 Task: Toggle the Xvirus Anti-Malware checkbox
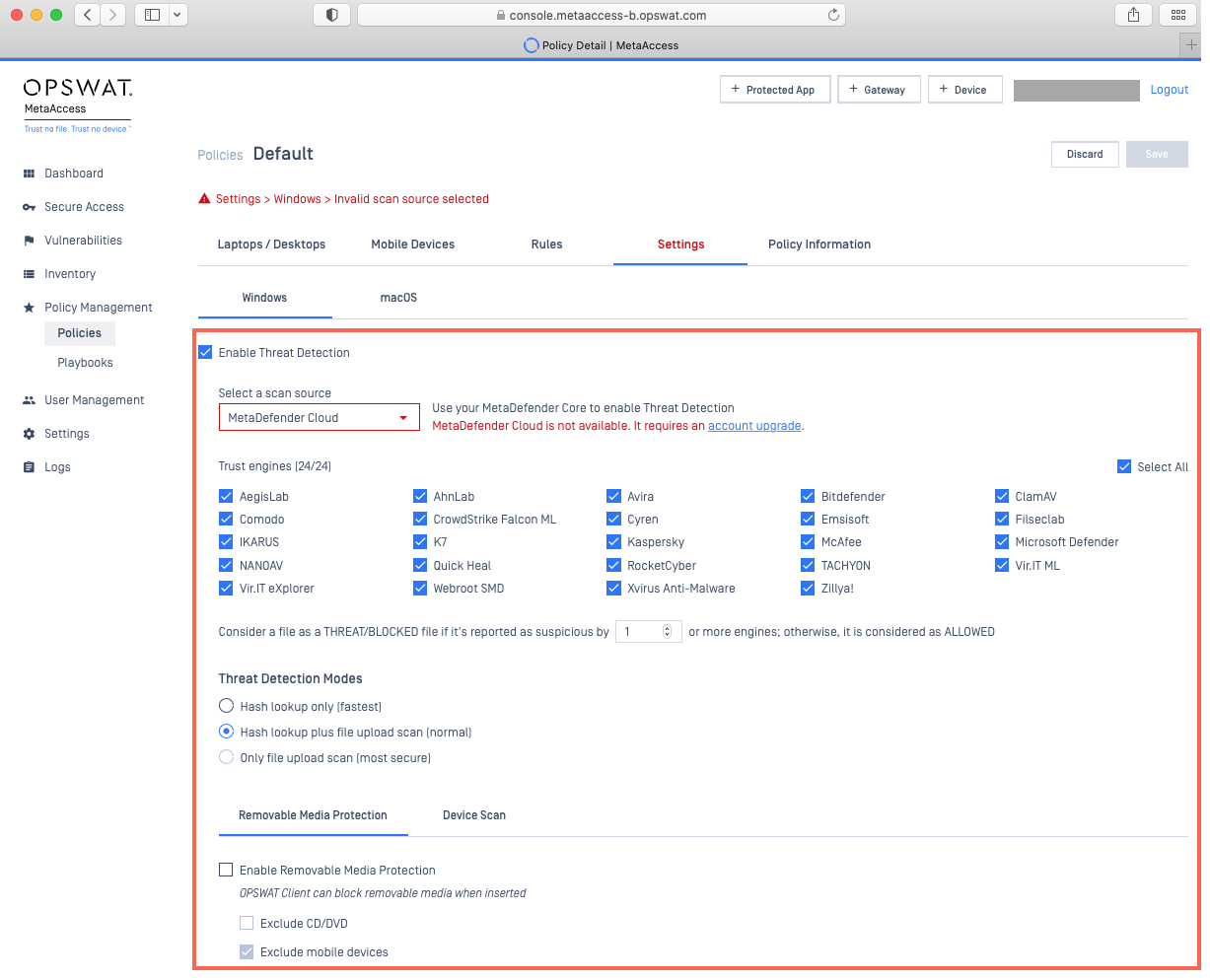614,589
